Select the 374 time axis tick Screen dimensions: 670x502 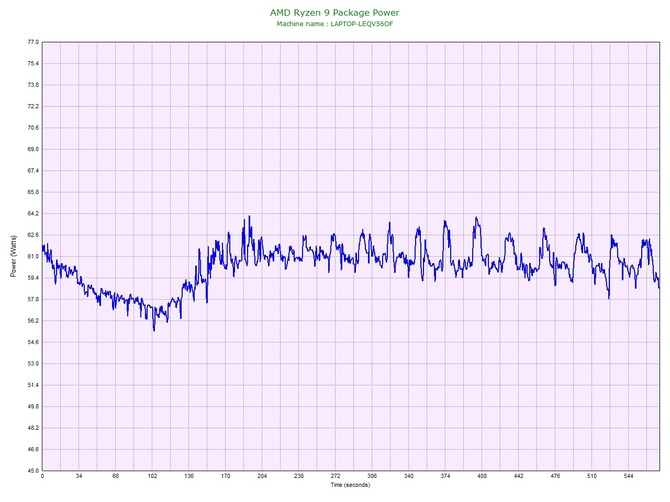point(446,476)
